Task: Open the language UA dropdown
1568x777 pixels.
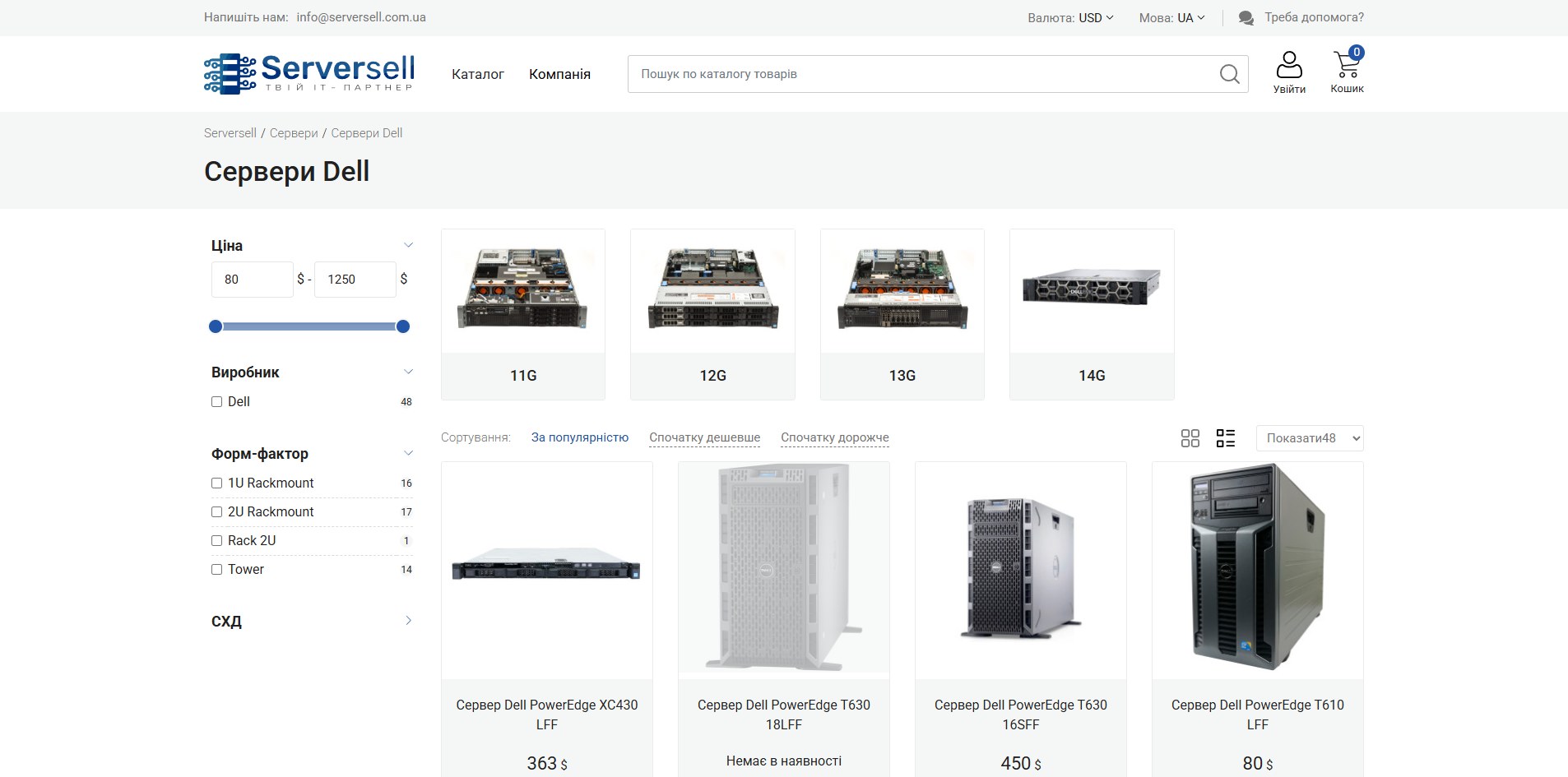Action: tap(1191, 17)
